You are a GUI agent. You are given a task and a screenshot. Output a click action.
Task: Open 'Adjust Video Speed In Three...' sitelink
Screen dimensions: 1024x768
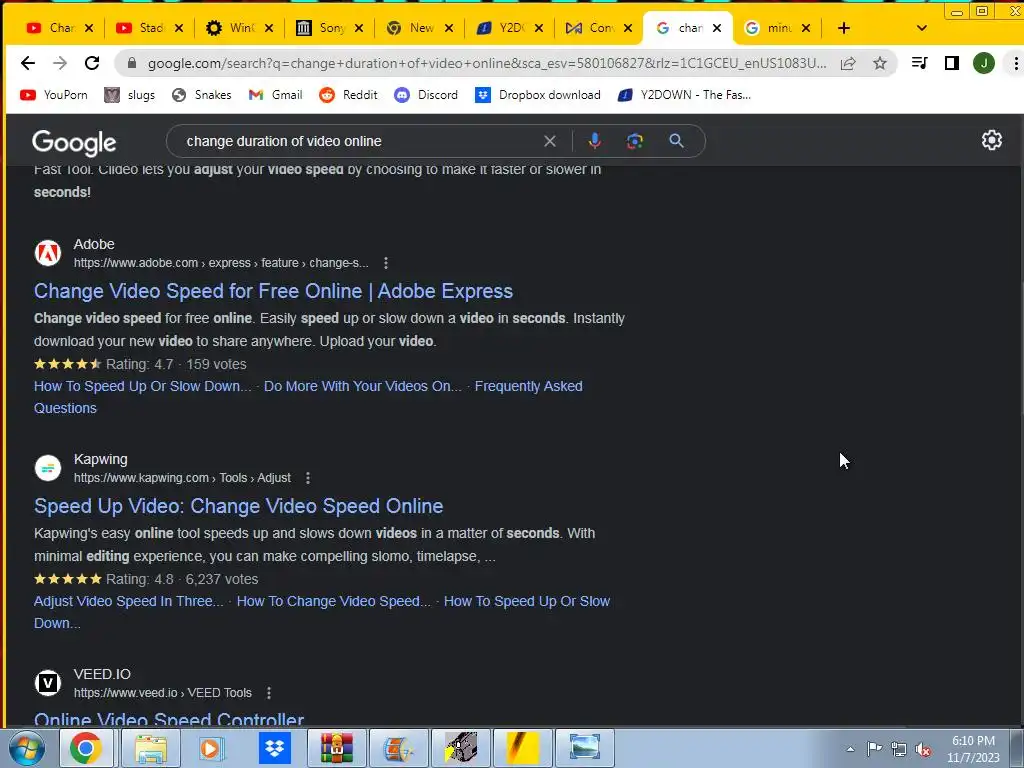129,601
